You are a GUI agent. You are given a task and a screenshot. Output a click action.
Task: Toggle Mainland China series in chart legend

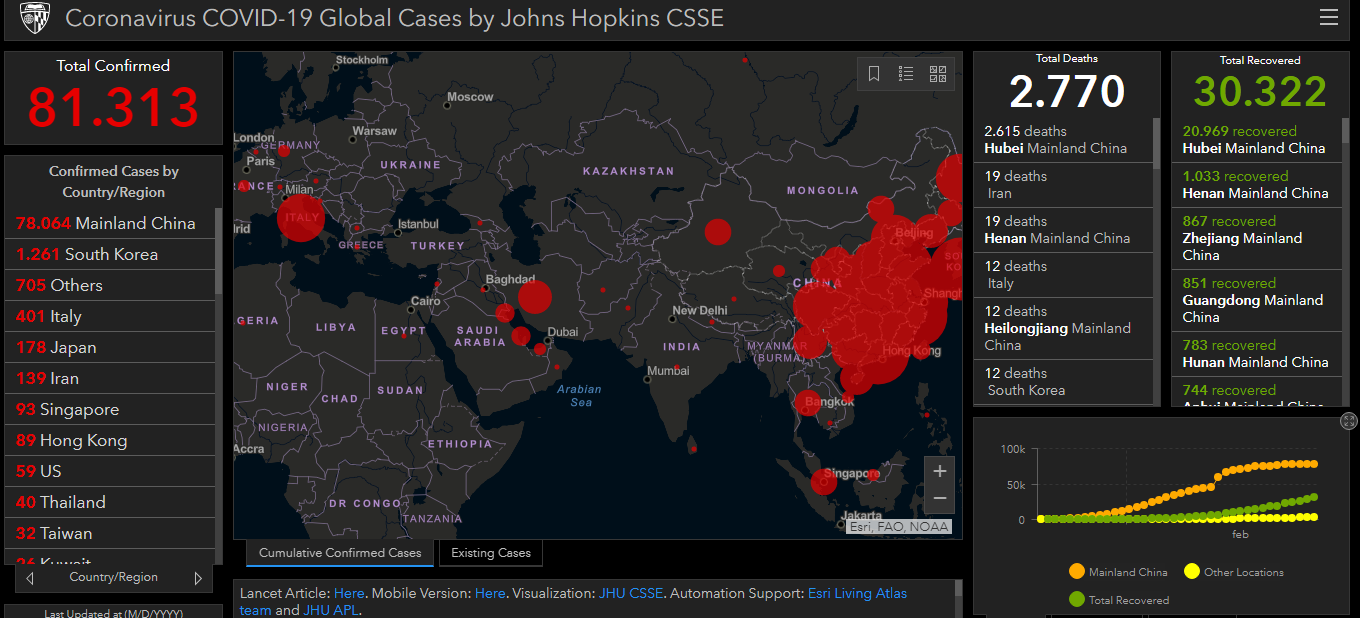coord(1117,572)
